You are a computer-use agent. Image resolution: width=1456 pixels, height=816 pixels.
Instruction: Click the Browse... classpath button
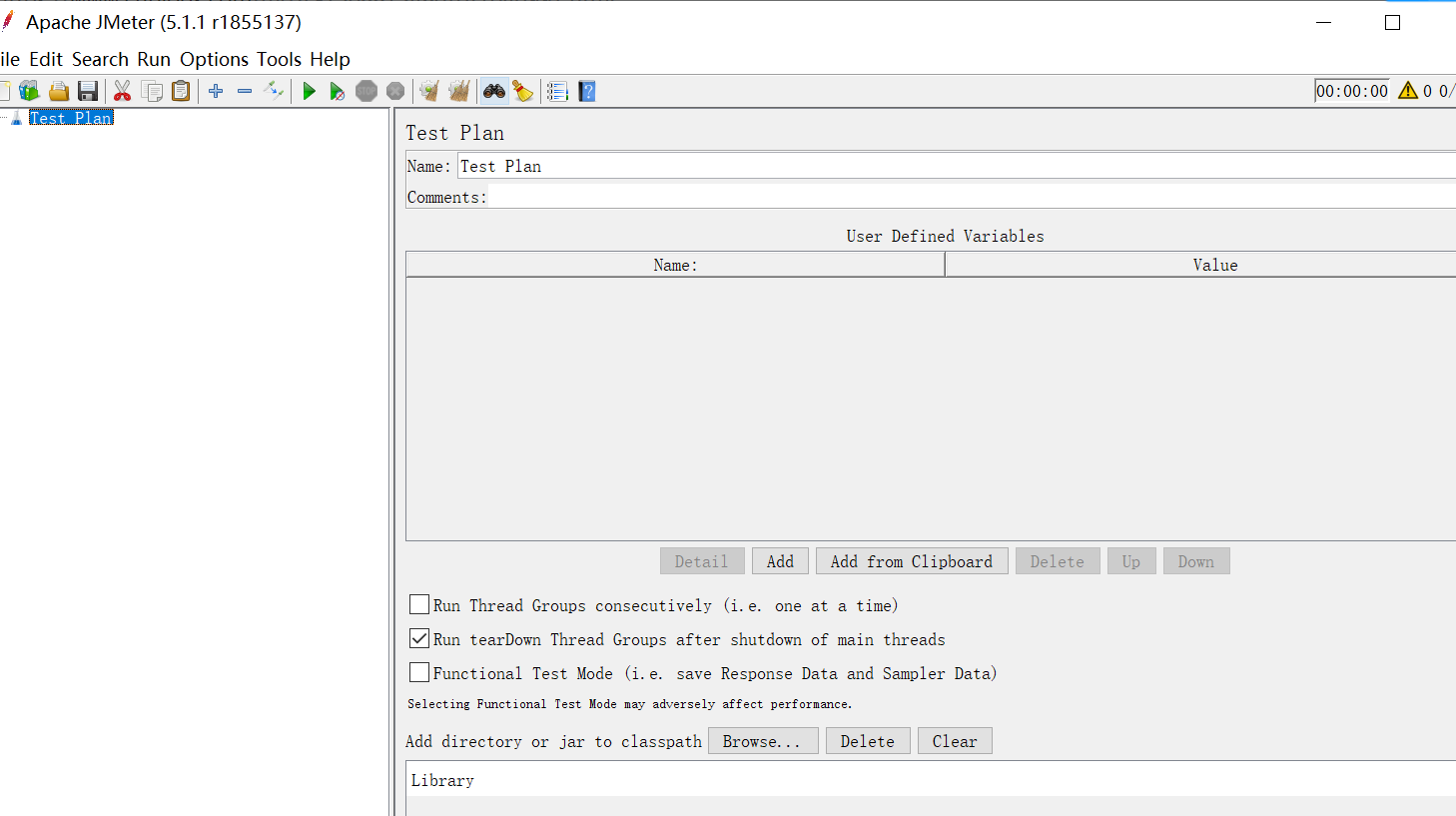[x=763, y=741]
